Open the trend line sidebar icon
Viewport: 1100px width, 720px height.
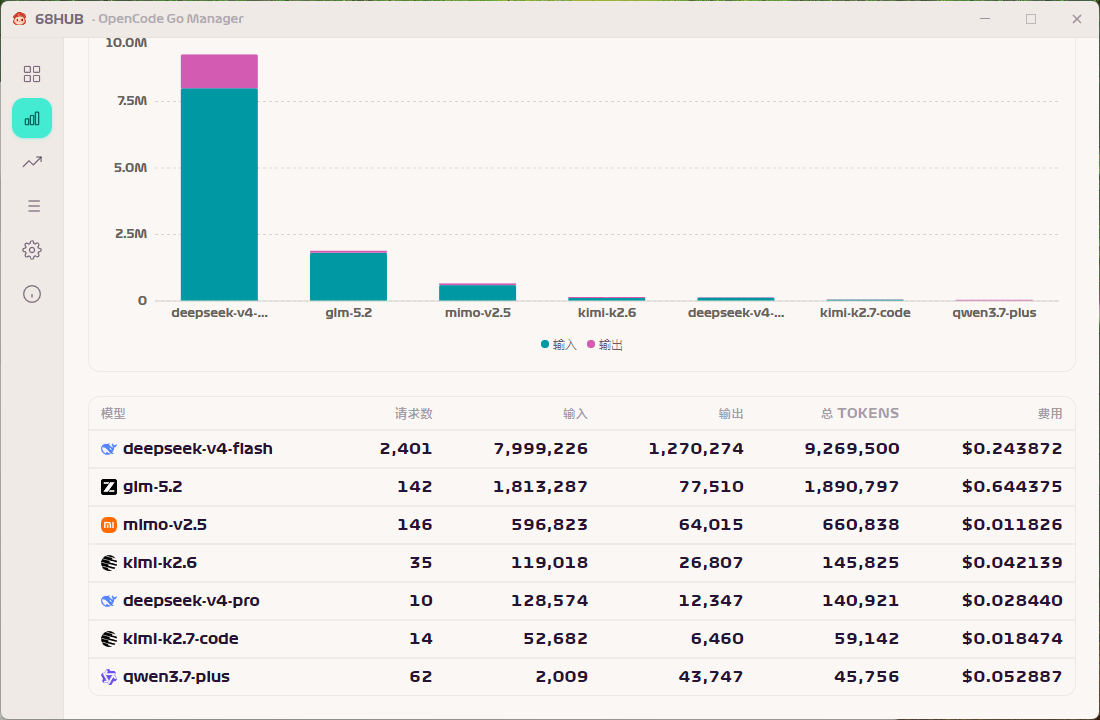32,162
